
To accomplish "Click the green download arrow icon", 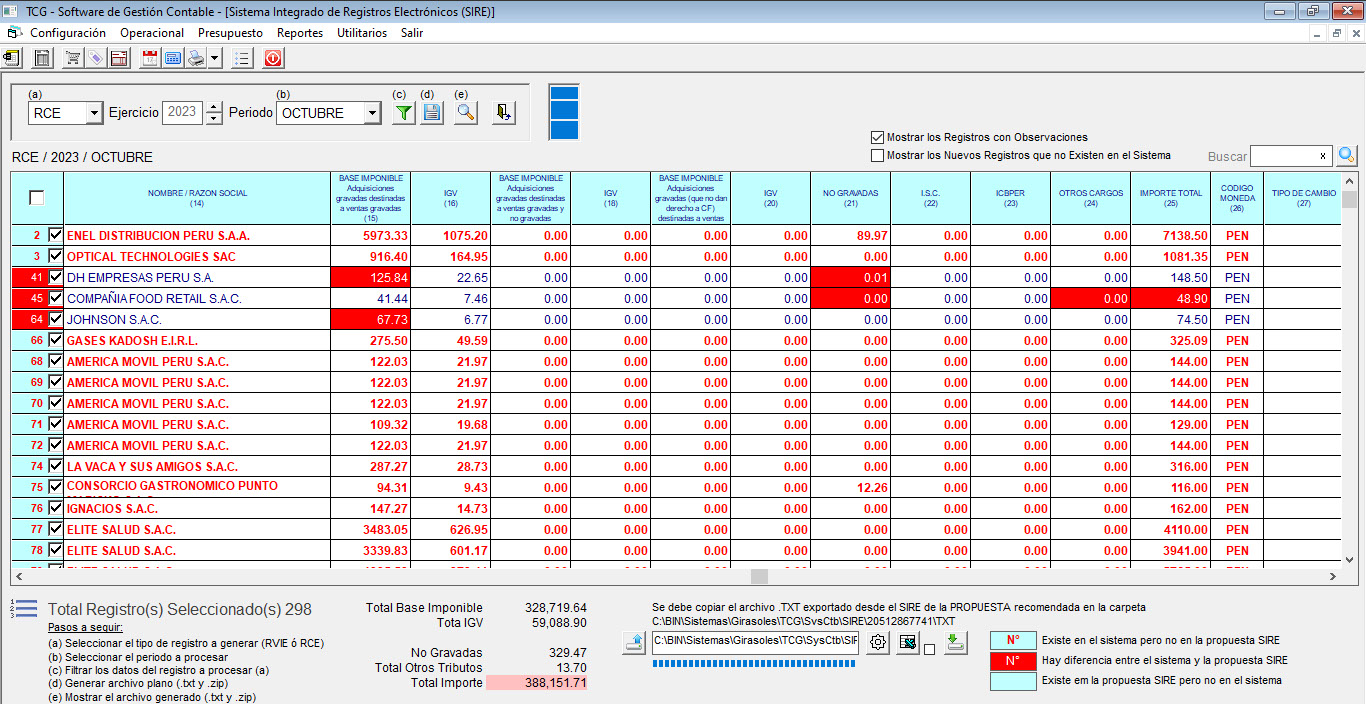I will (956, 643).
